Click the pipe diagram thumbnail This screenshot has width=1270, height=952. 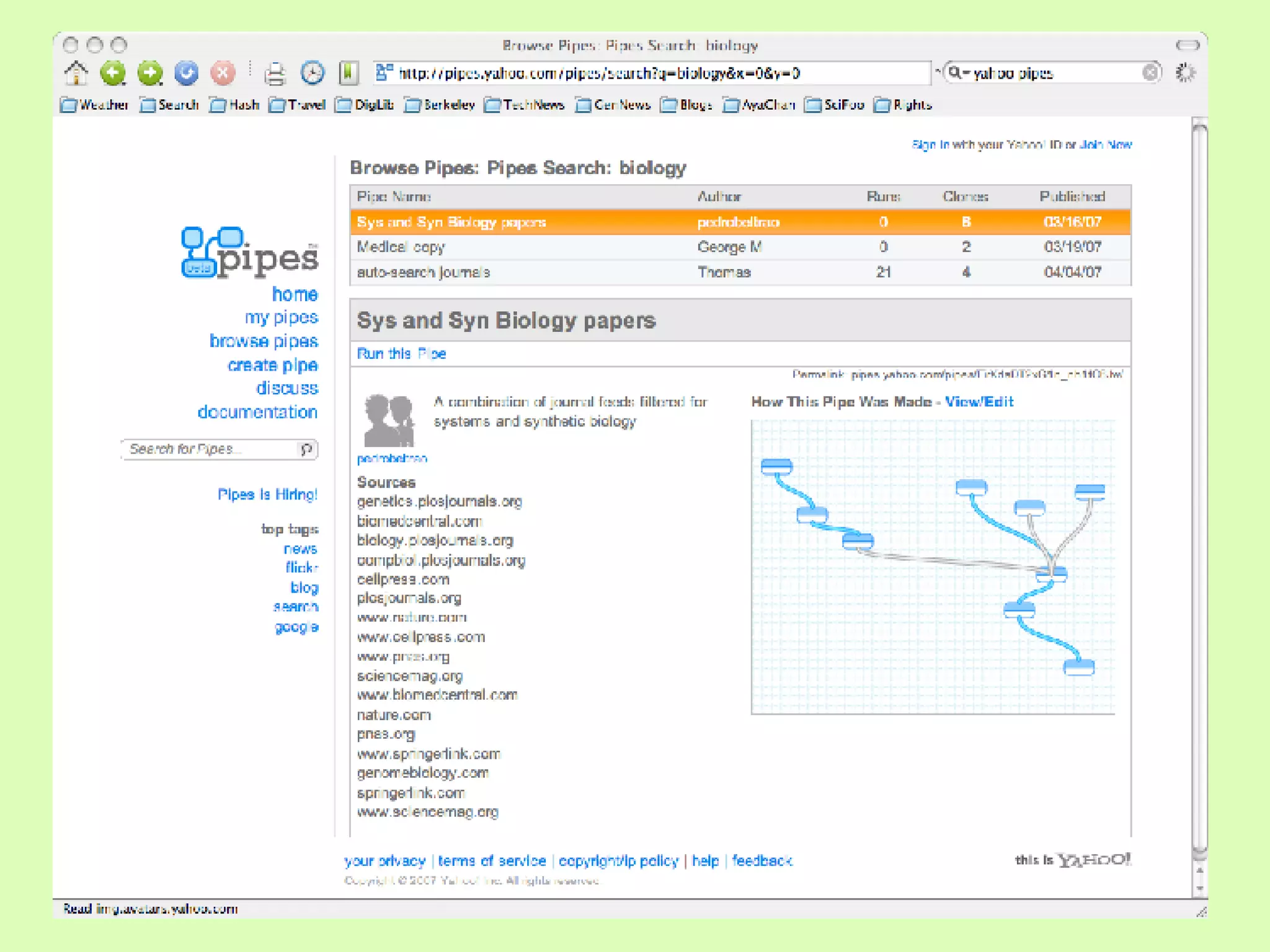coord(933,566)
